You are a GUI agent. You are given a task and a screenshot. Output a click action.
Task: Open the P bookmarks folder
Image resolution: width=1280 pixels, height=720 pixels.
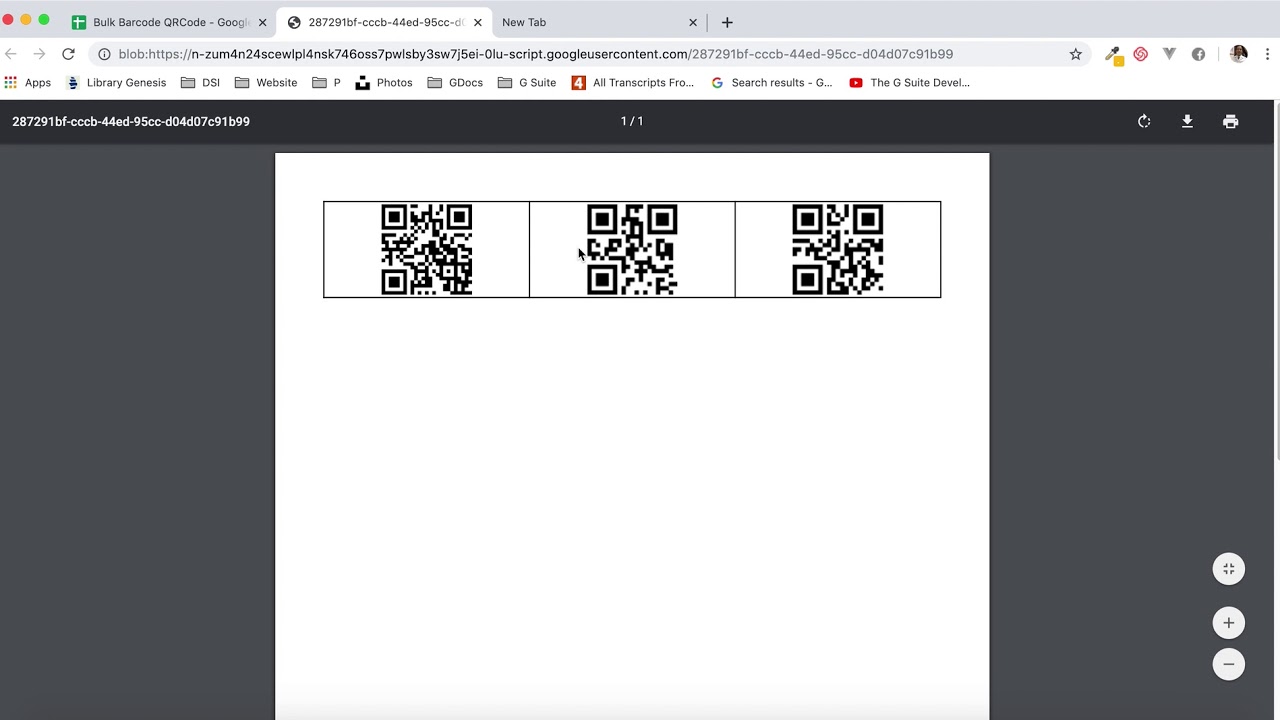[x=326, y=83]
